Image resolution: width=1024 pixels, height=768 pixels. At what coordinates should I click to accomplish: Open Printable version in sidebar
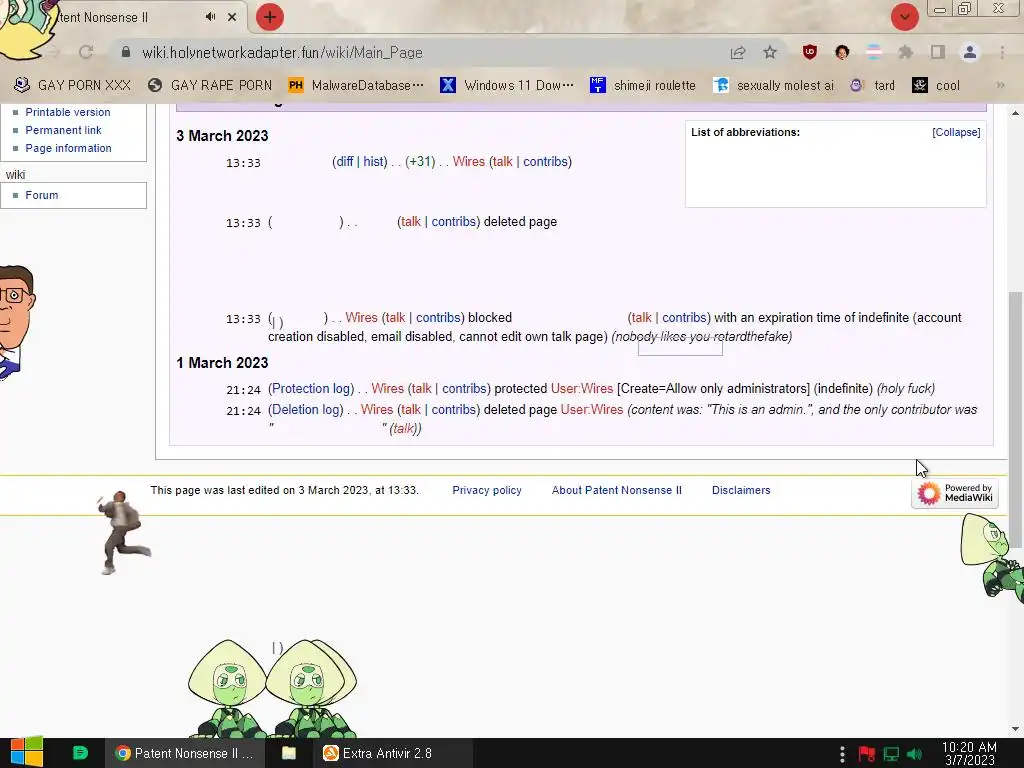coord(68,112)
